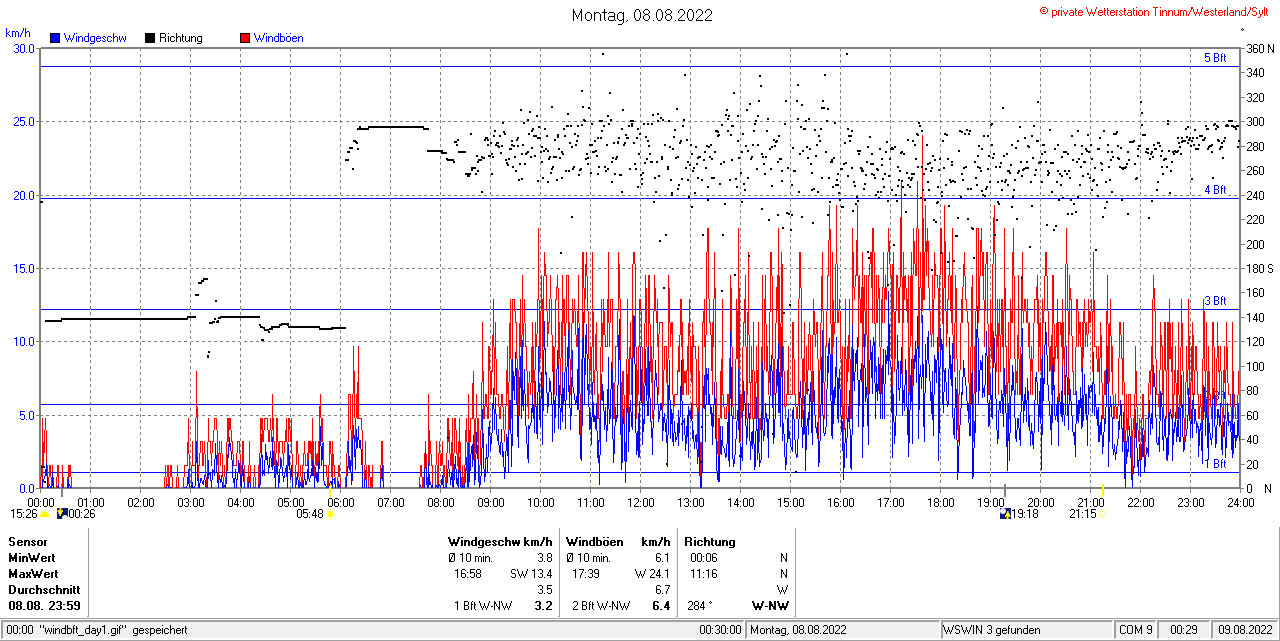Click the moon icon beside 00:26
The width and height of the screenshot is (1280, 641).
tap(62, 513)
